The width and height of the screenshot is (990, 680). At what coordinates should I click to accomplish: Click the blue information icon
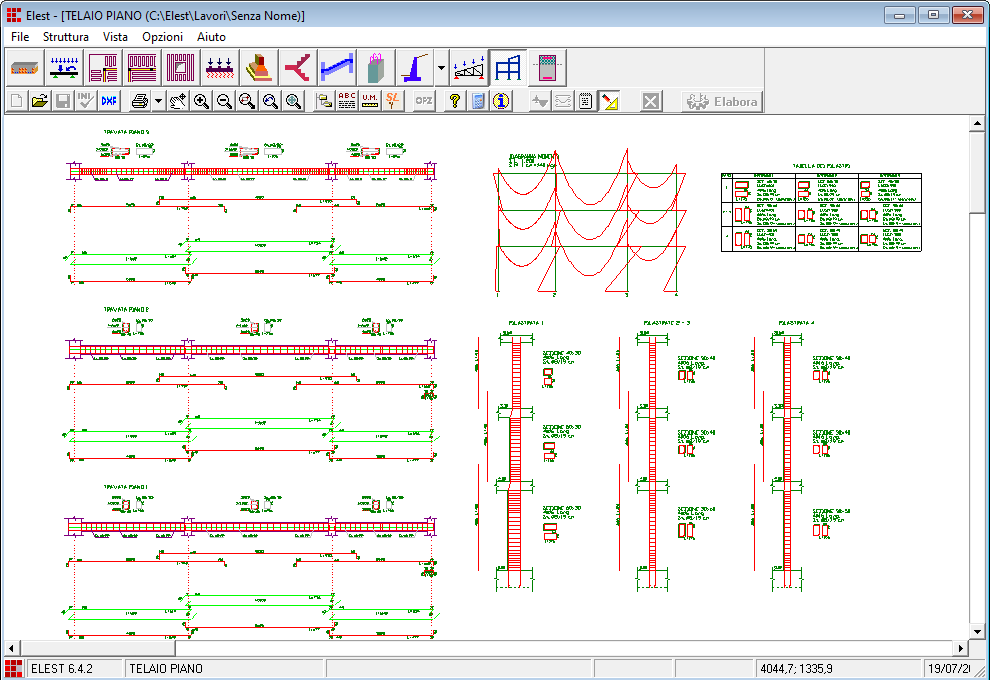501,101
